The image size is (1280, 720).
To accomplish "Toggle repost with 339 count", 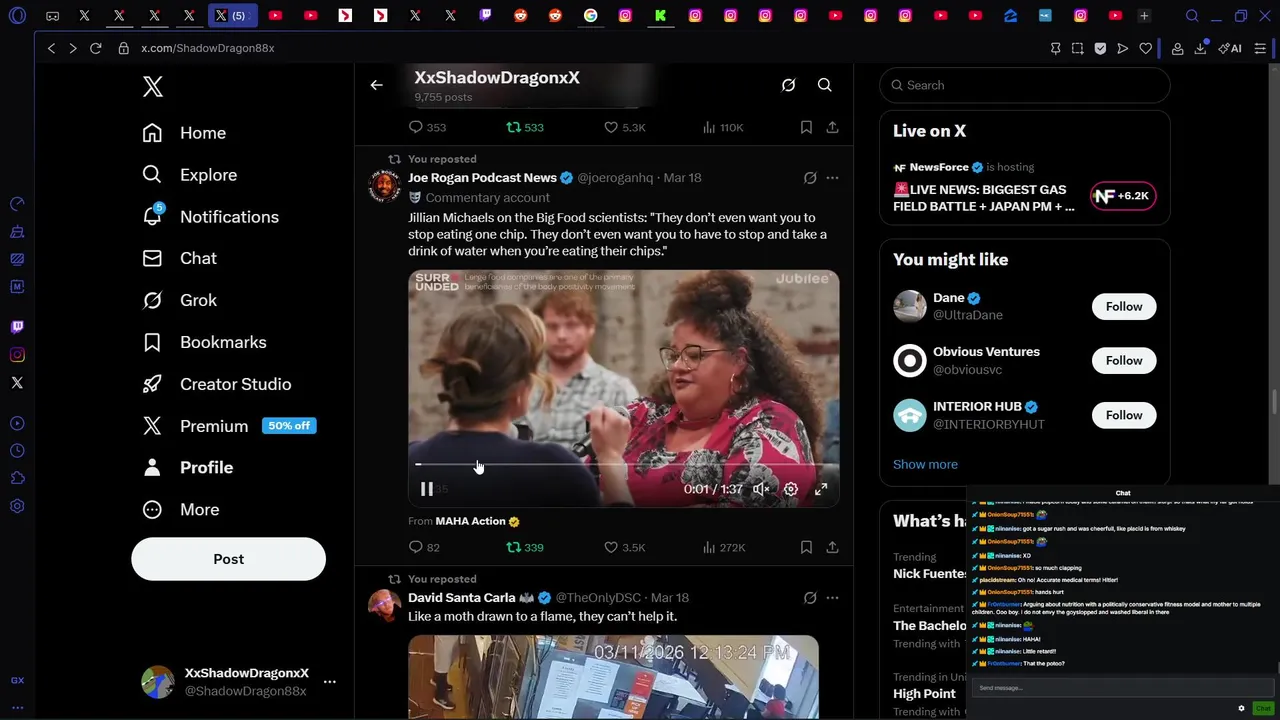I will tap(524, 547).
